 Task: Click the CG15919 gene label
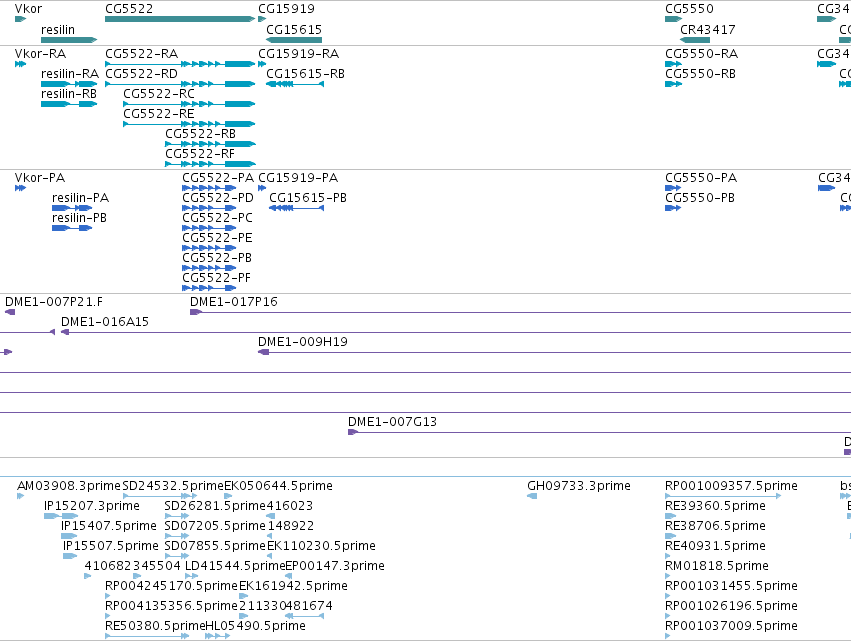286,9
